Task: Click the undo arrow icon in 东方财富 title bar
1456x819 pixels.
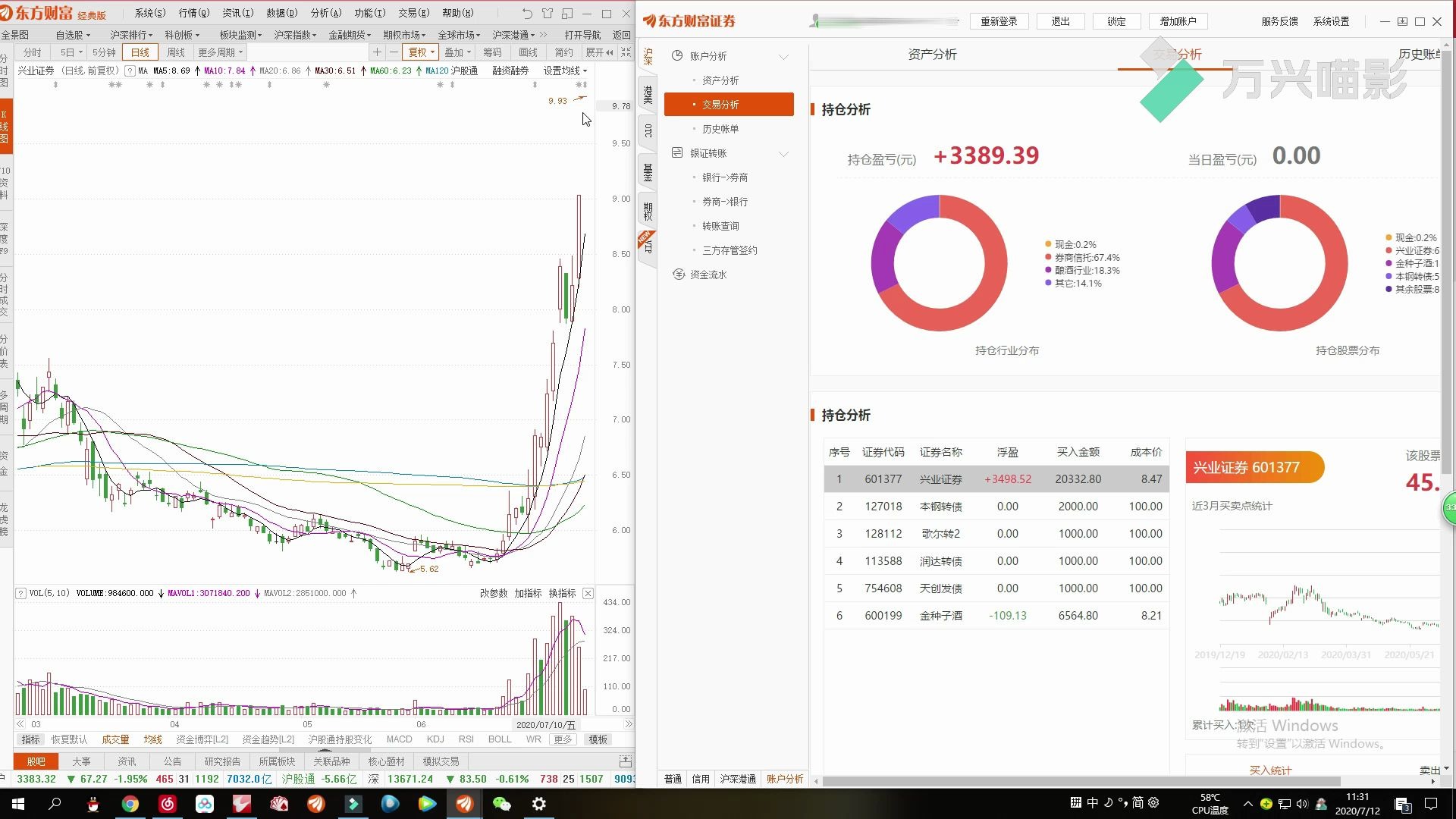Action: point(527,14)
